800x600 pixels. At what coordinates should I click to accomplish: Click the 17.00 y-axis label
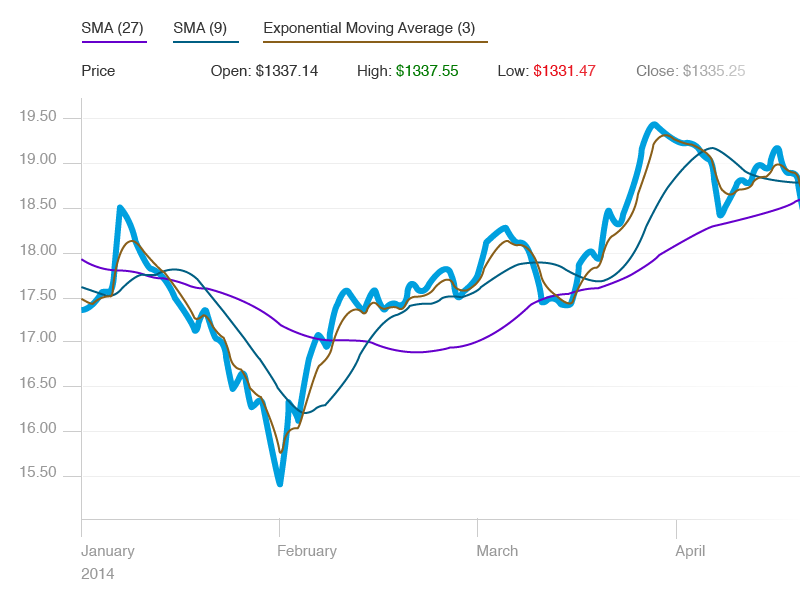tap(38, 337)
